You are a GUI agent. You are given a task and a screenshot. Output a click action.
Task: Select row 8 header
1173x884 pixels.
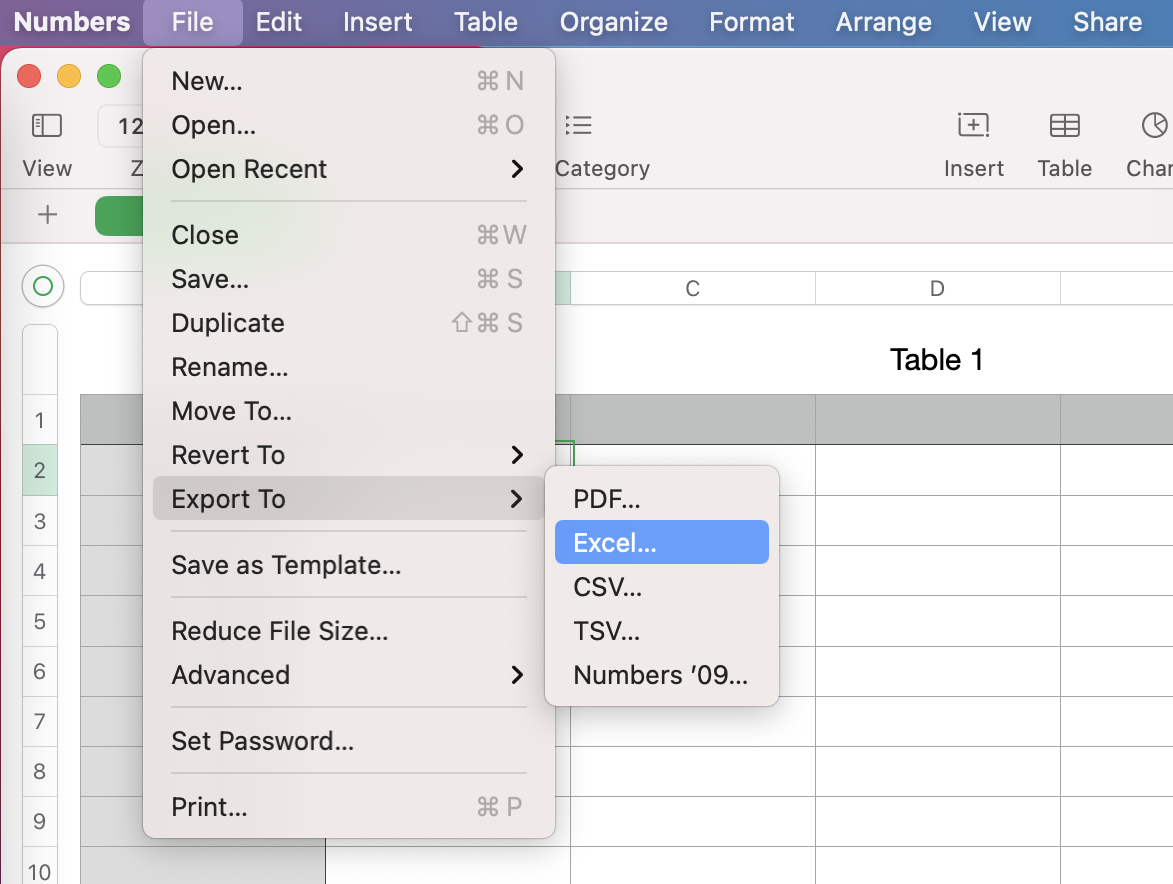(40, 772)
